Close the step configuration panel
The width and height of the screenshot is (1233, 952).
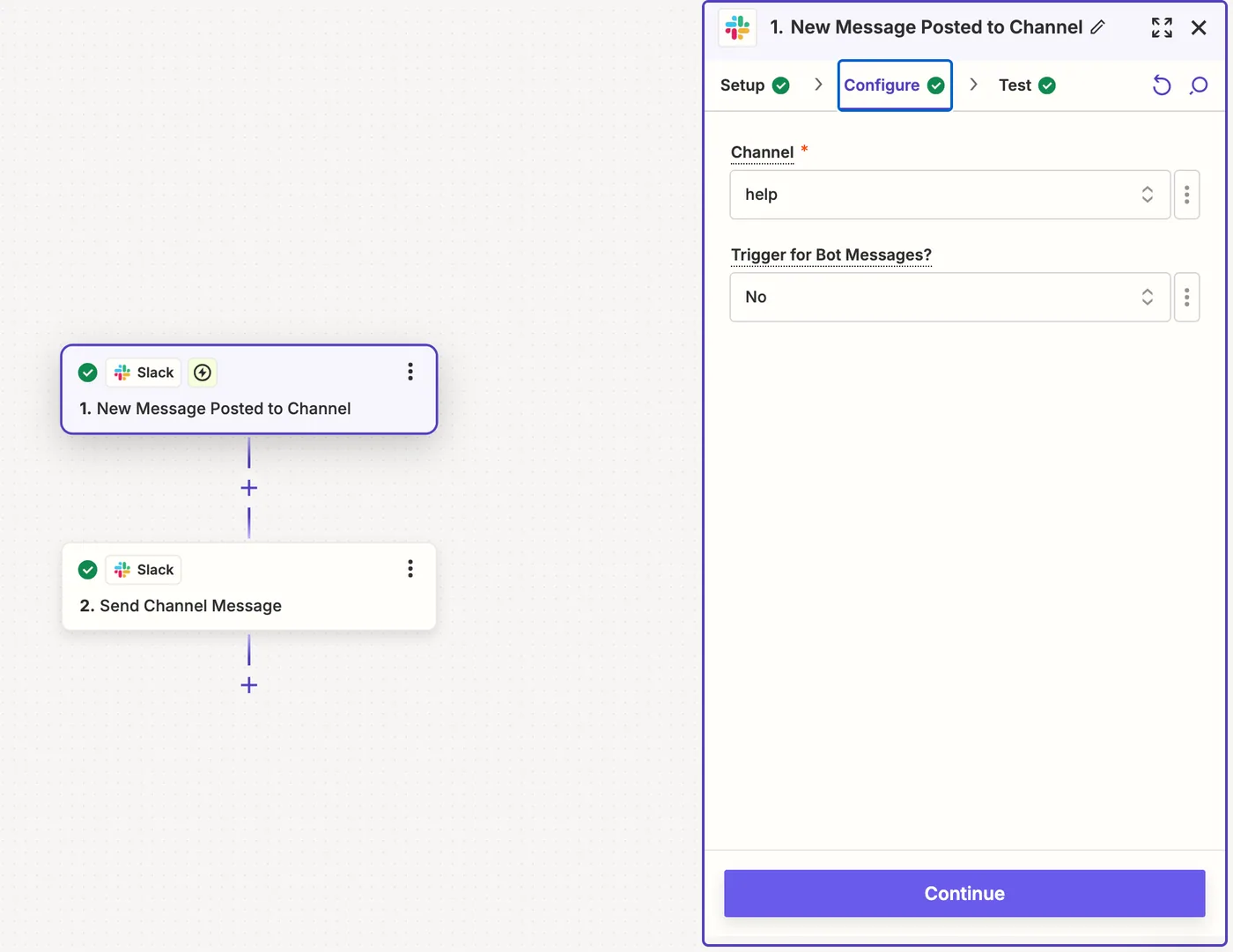click(1199, 27)
